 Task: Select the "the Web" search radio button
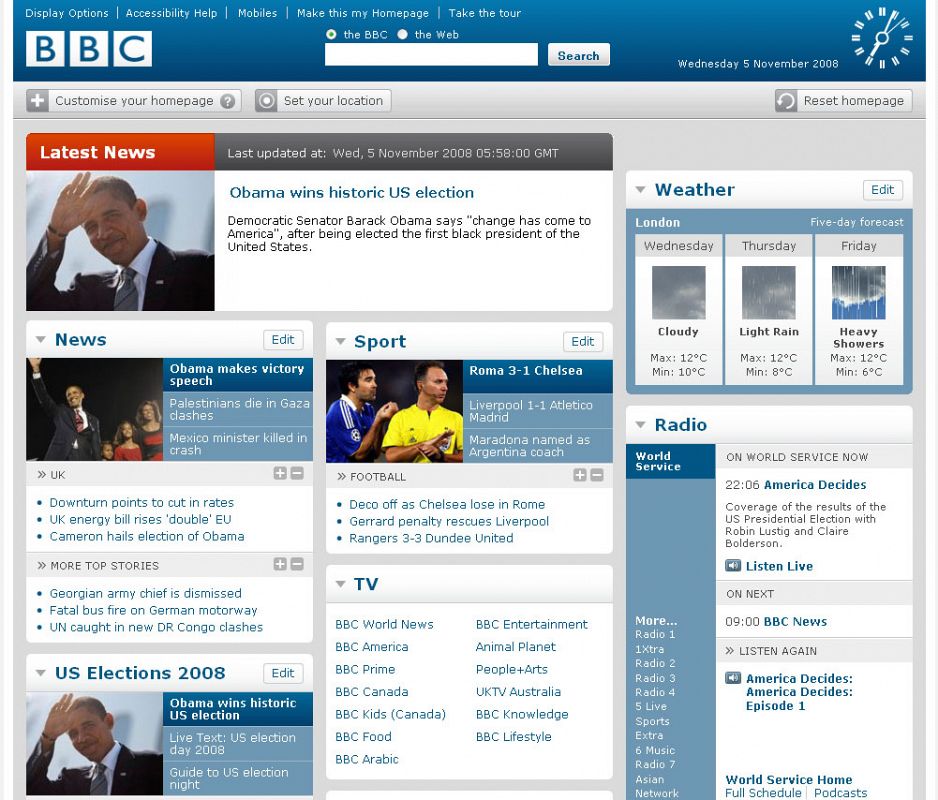coord(403,34)
